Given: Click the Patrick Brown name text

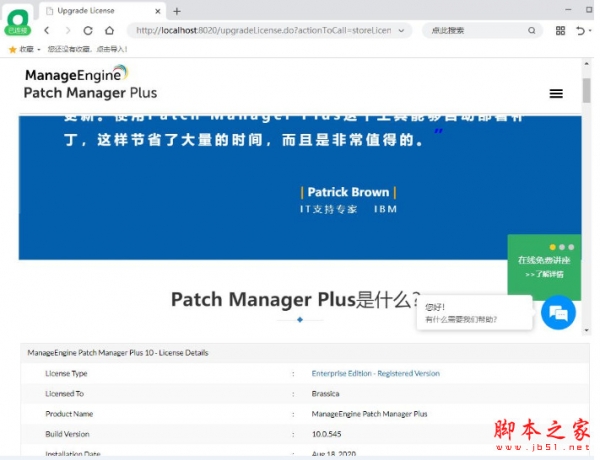Looking at the screenshot, I should [x=348, y=192].
